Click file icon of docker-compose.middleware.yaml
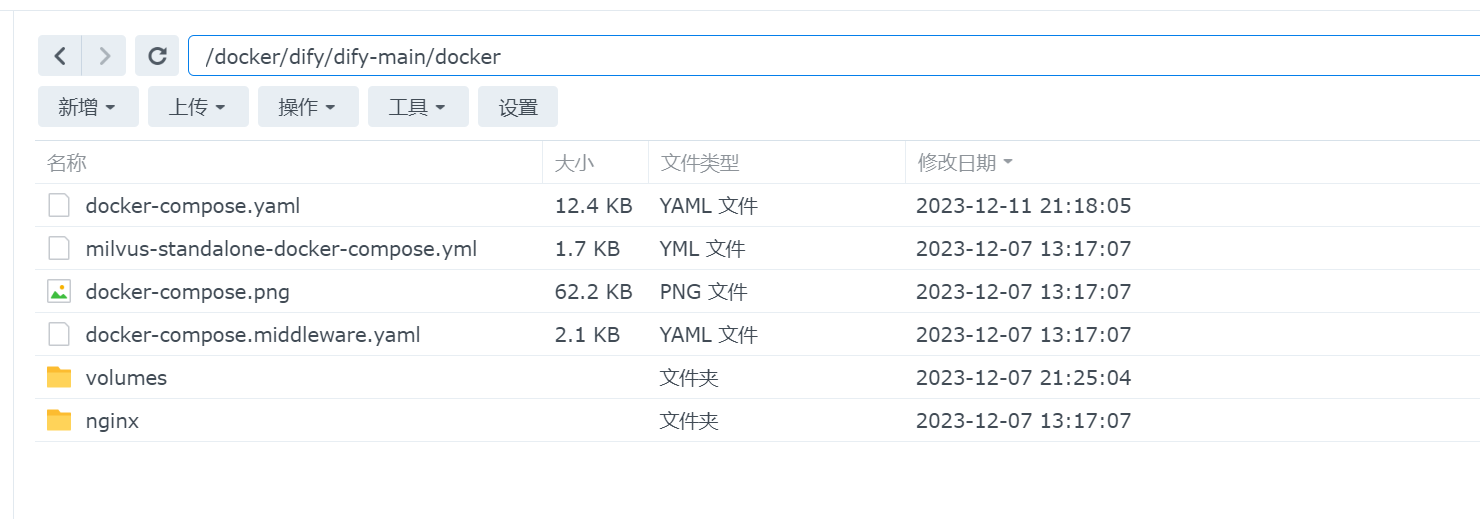The width and height of the screenshot is (1480, 519). pyautogui.click(x=59, y=335)
